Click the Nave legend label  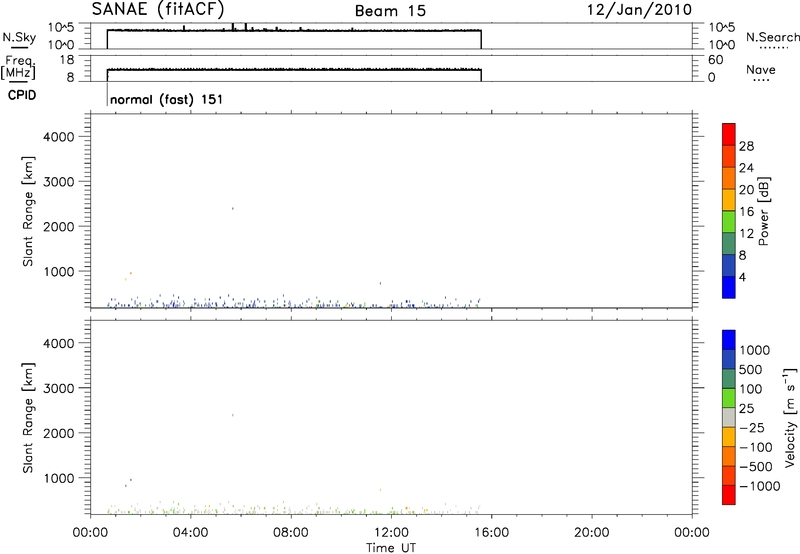[x=760, y=69]
